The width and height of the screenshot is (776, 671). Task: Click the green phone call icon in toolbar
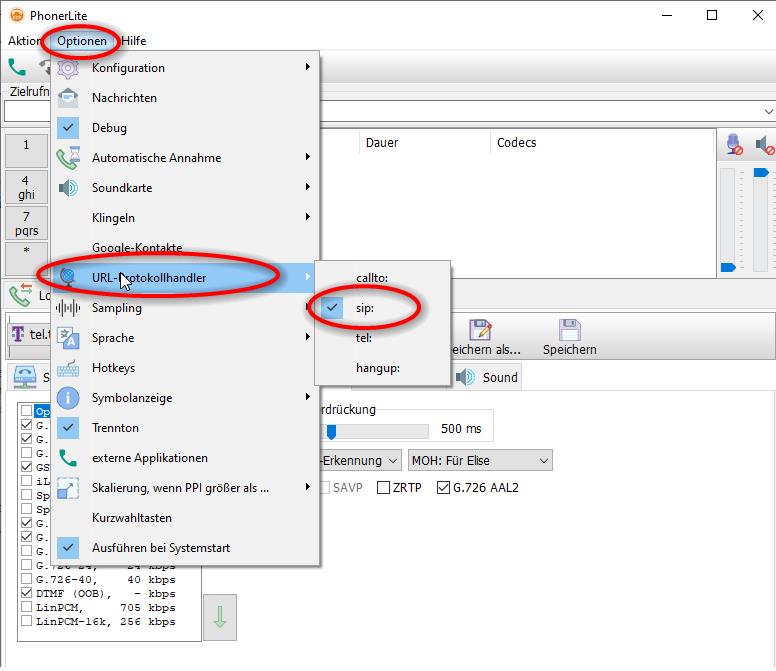17,67
